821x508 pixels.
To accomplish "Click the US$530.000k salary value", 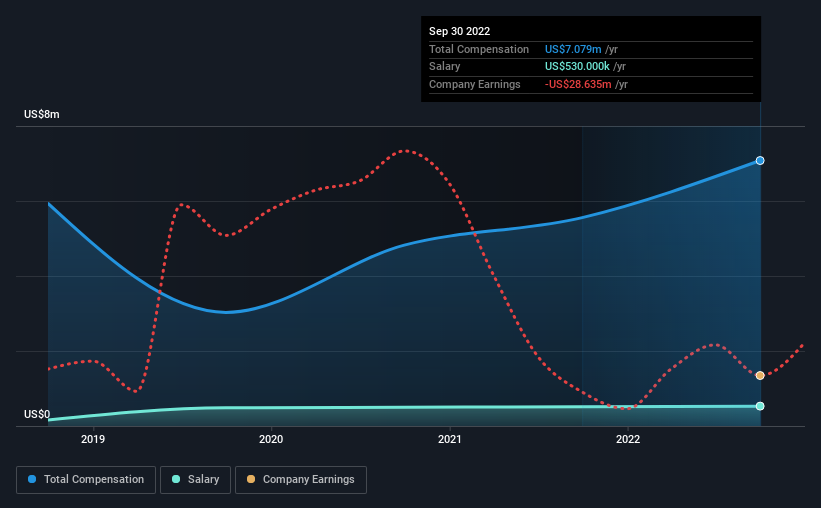I will coord(577,67).
